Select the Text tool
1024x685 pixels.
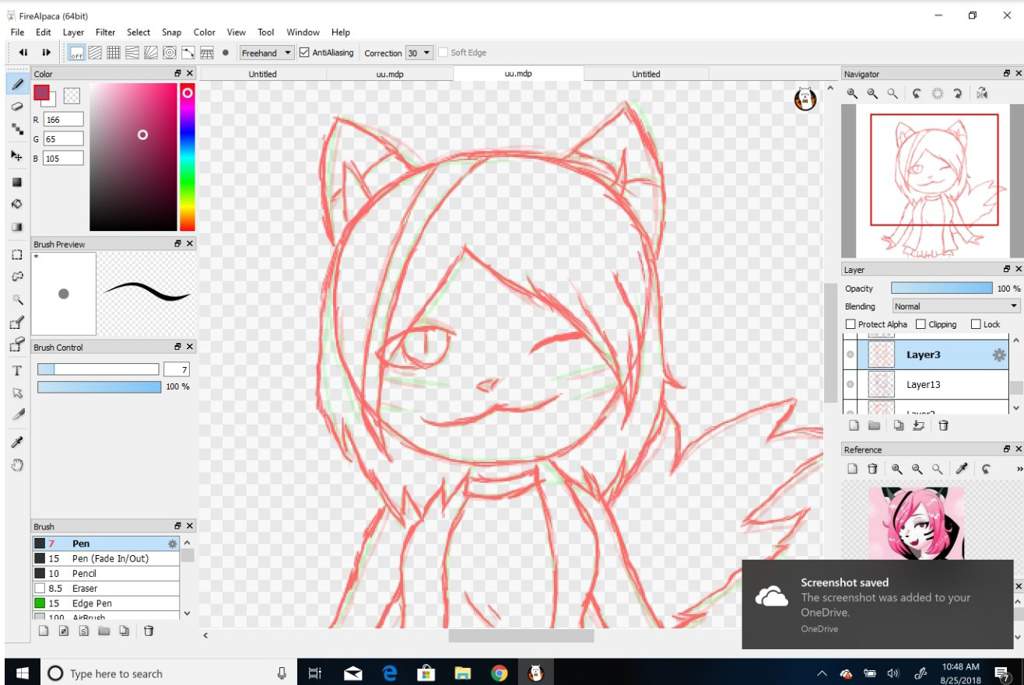click(17, 370)
